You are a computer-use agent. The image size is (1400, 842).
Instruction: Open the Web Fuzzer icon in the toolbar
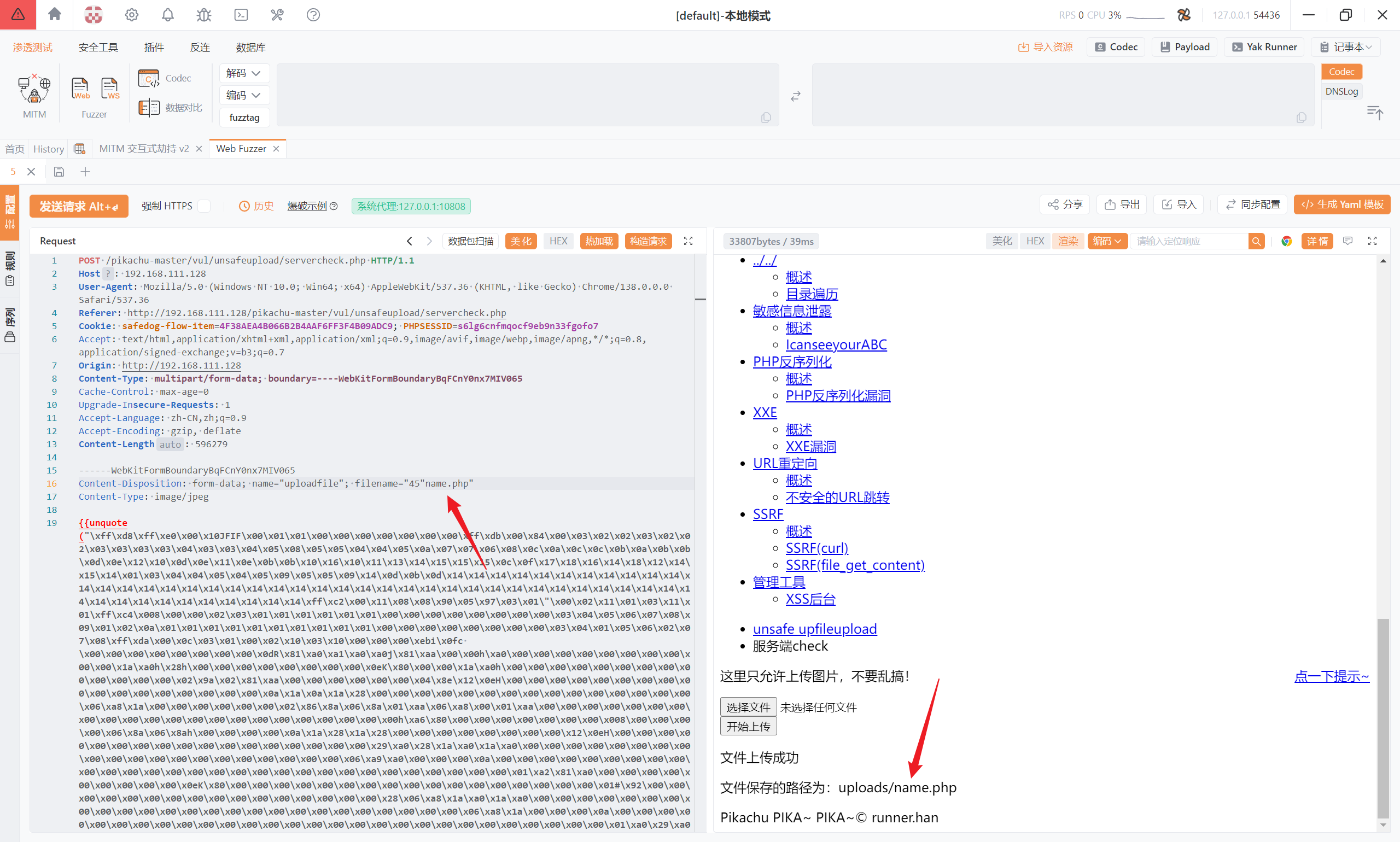pos(80,89)
